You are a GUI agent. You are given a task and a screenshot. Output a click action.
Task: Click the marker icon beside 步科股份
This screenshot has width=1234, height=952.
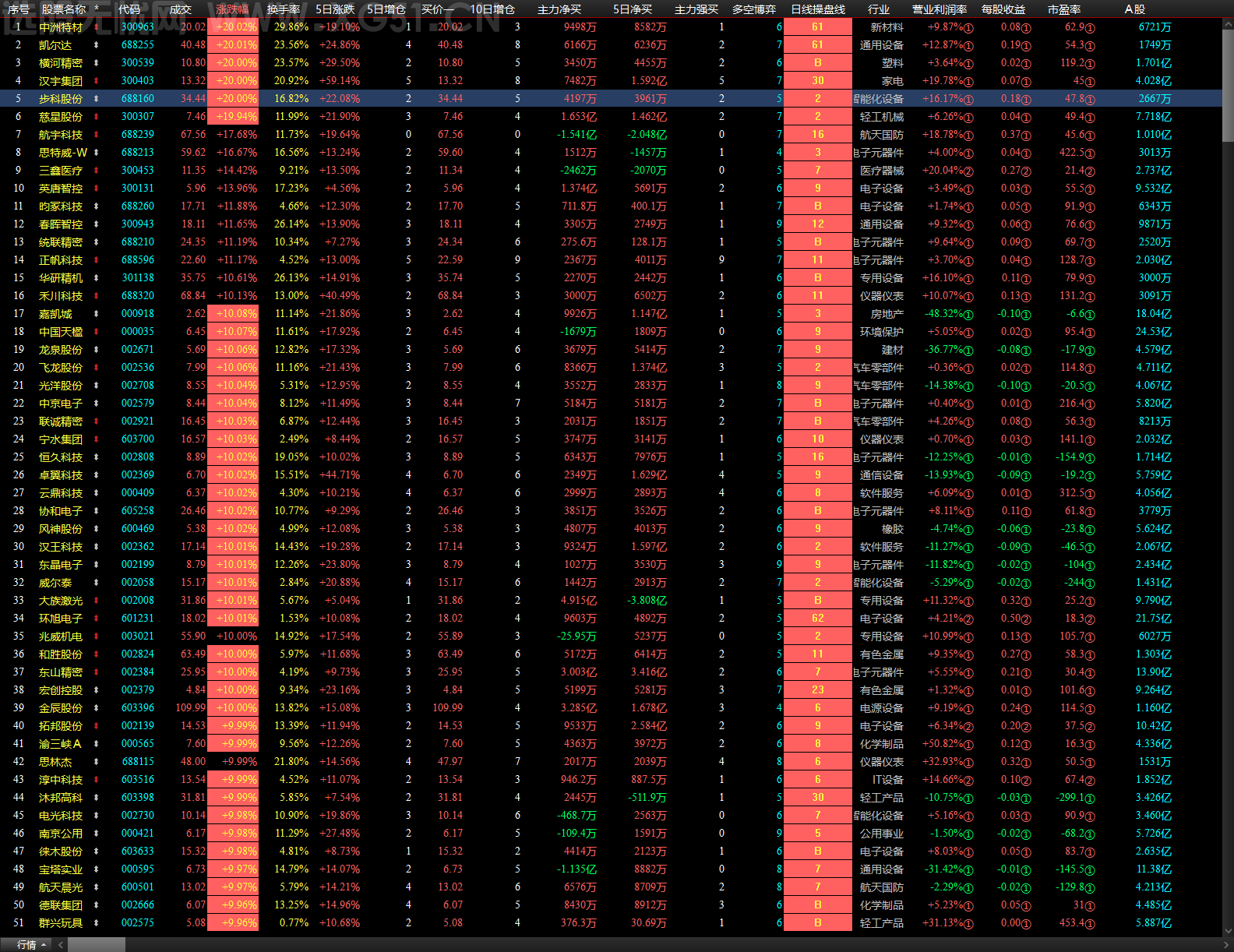click(97, 99)
